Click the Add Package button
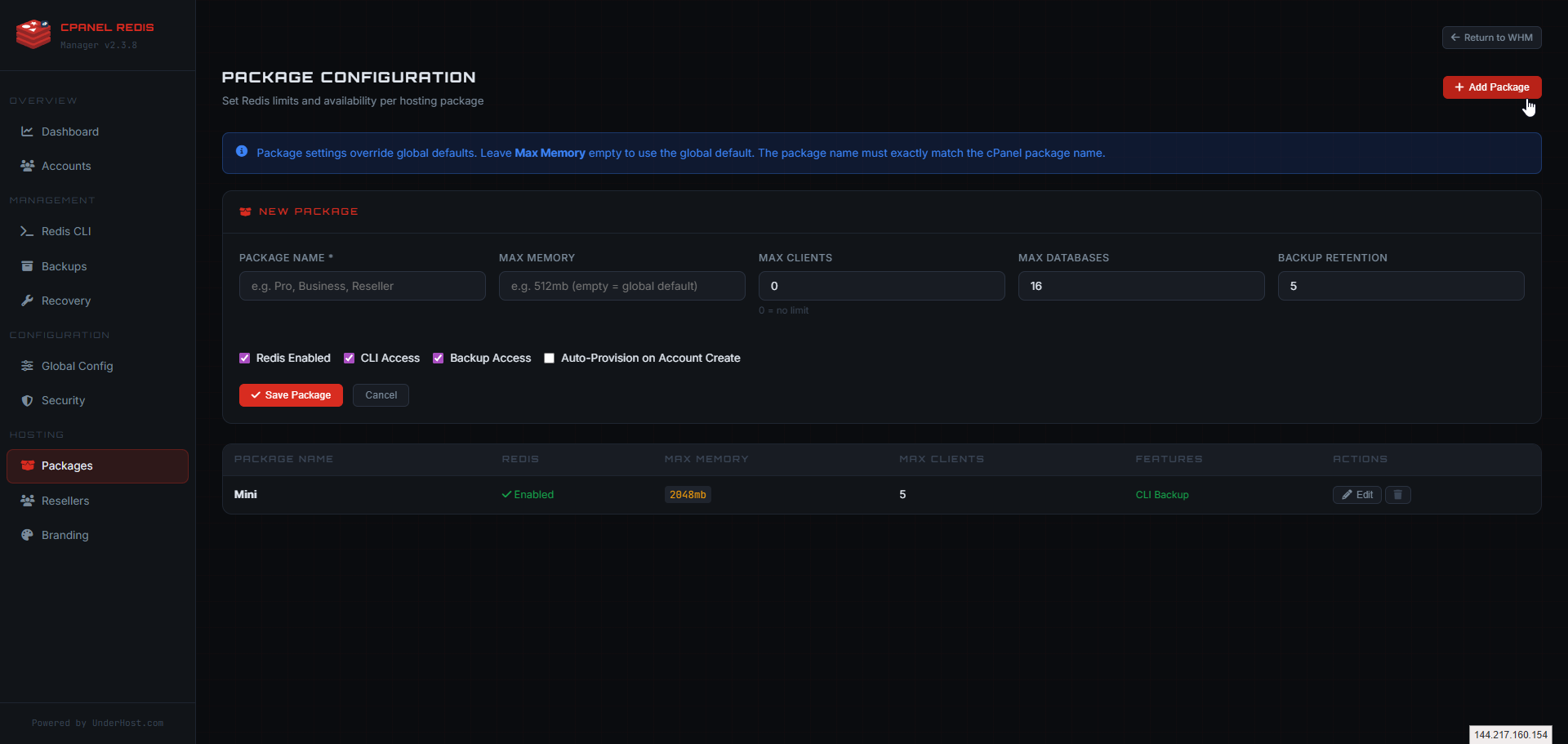The width and height of the screenshot is (1568, 744). (1492, 87)
